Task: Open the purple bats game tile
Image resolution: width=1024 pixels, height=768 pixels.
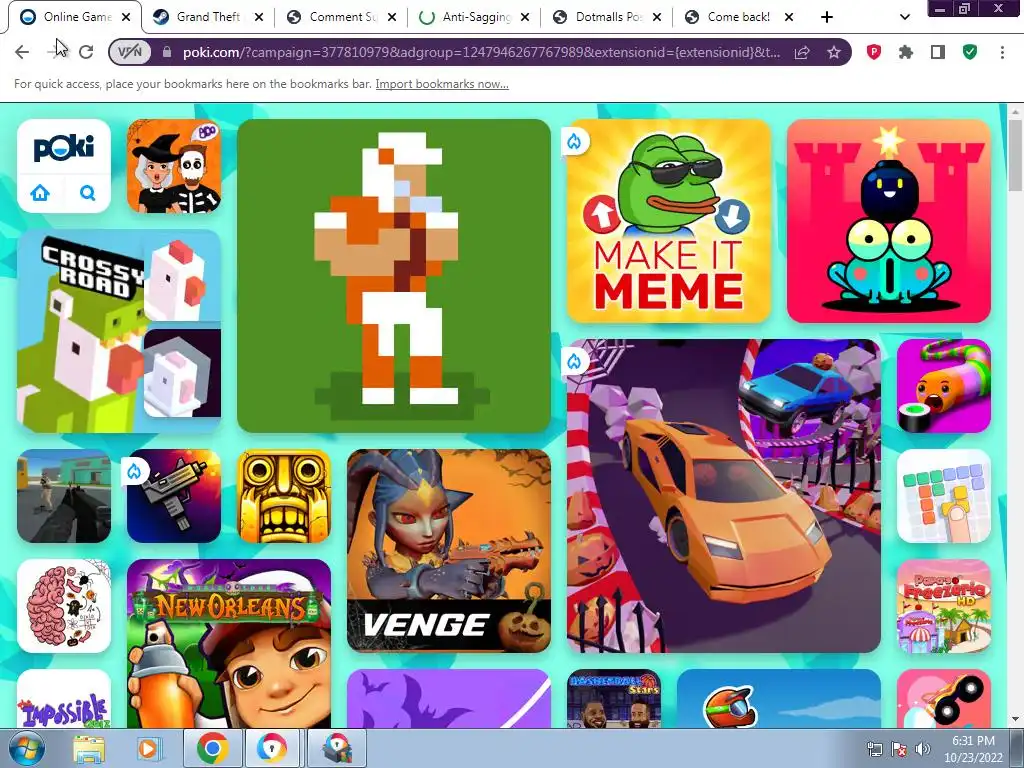Action: point(449,699)
